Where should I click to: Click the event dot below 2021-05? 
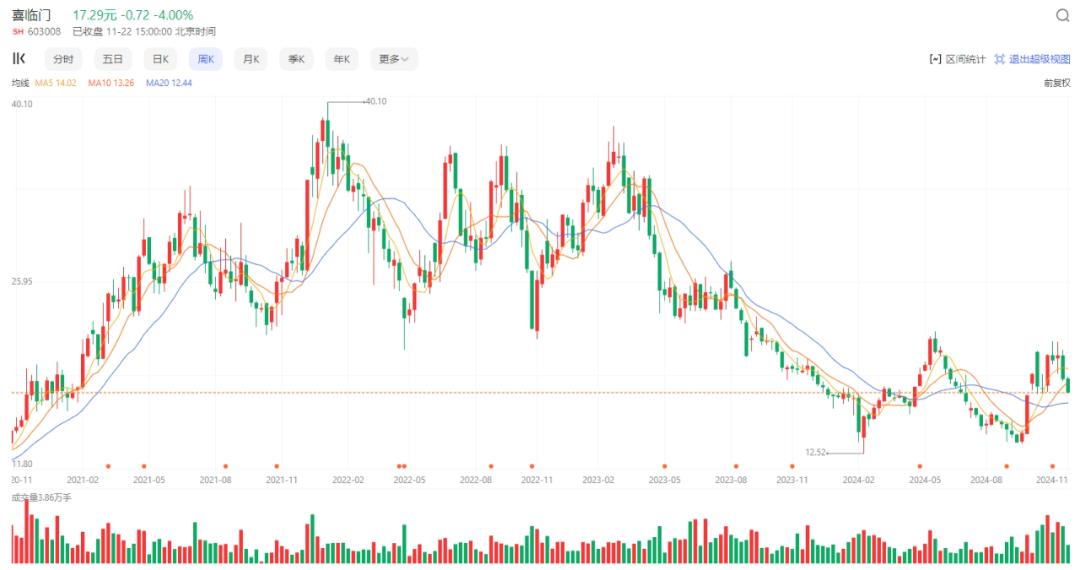(x=144, y=467)
